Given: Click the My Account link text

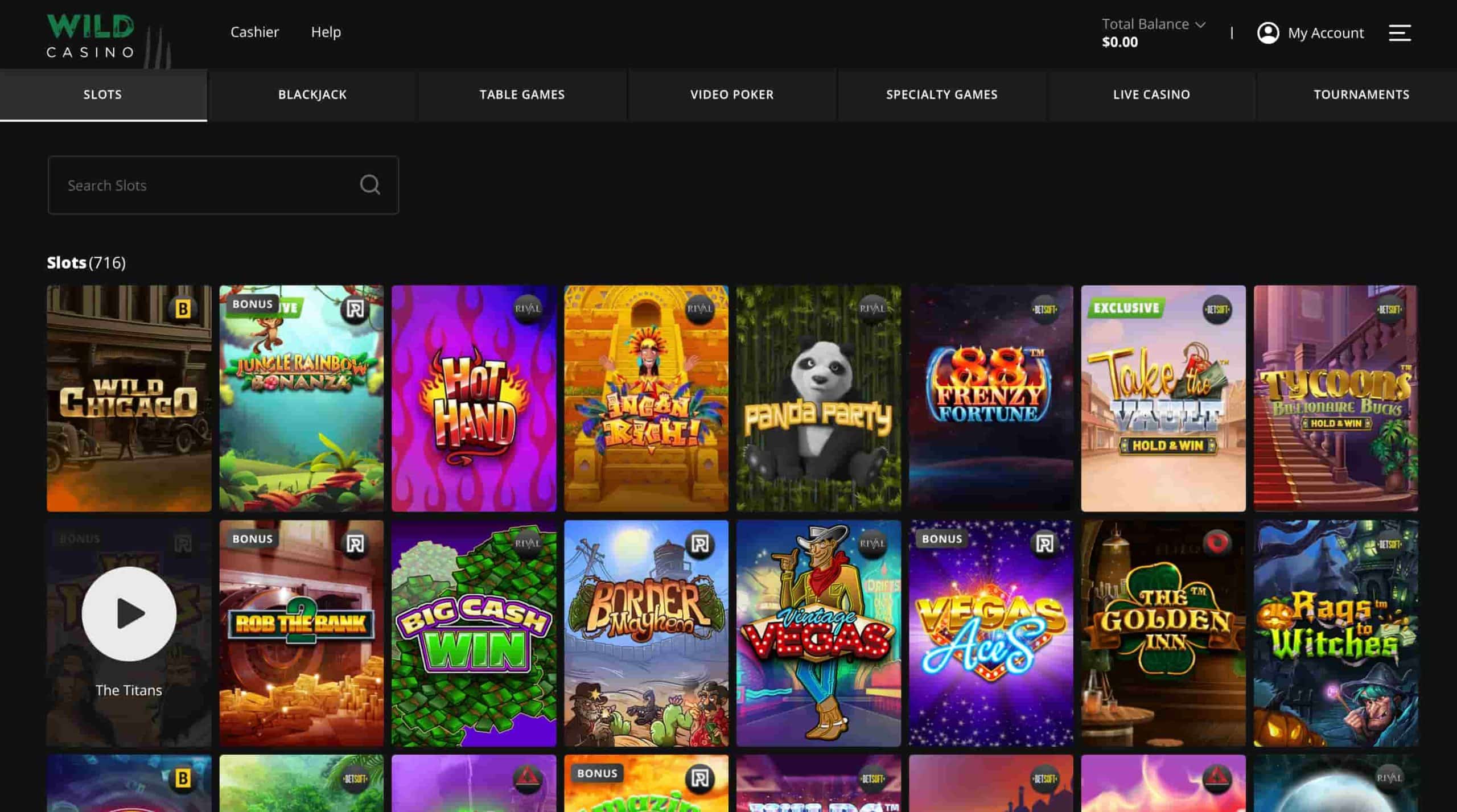Looking at the screenshot, I should pyautogui.click(x=1326, y=33).
